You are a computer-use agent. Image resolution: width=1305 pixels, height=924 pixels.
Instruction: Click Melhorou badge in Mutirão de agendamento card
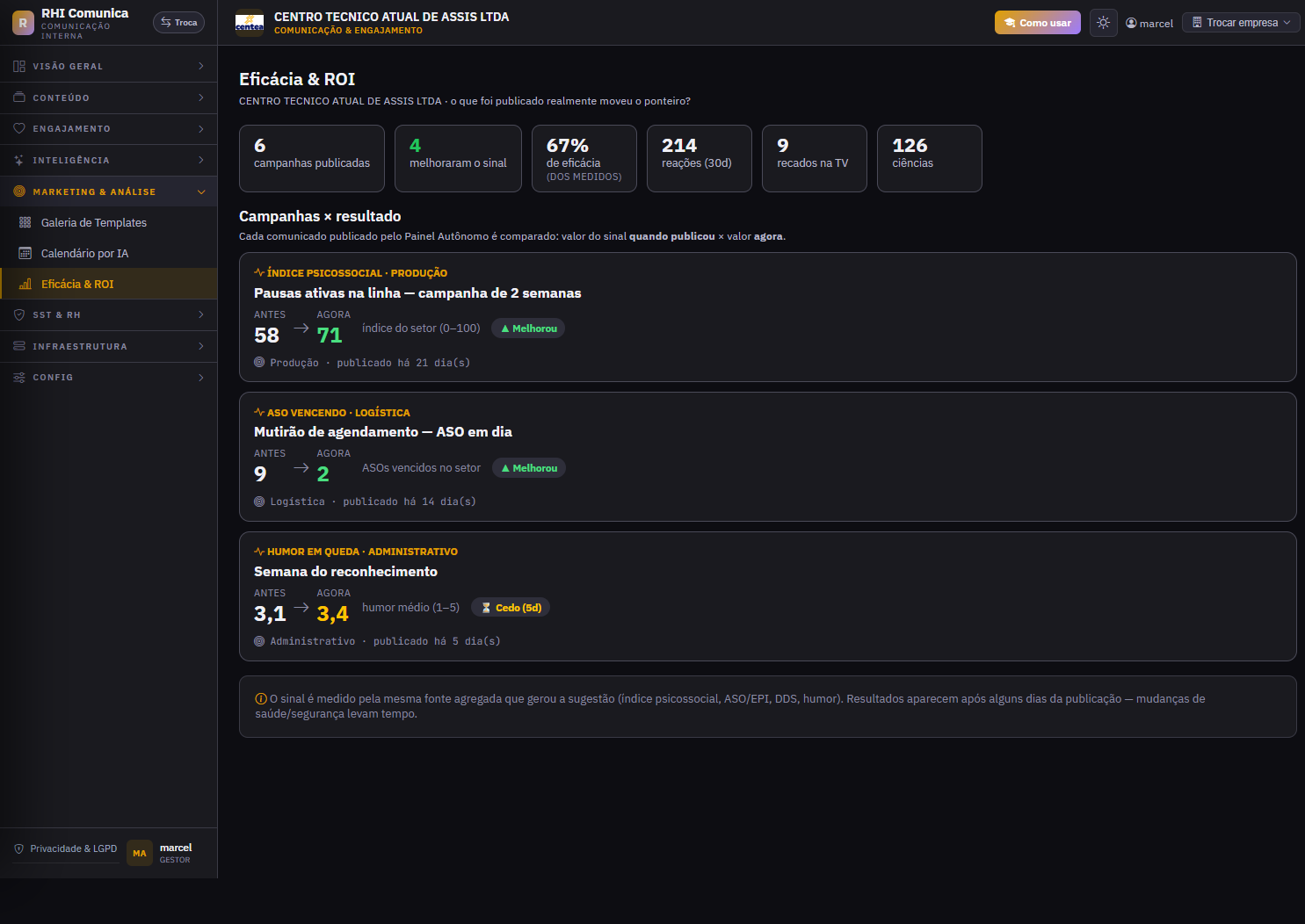point(529,468)
